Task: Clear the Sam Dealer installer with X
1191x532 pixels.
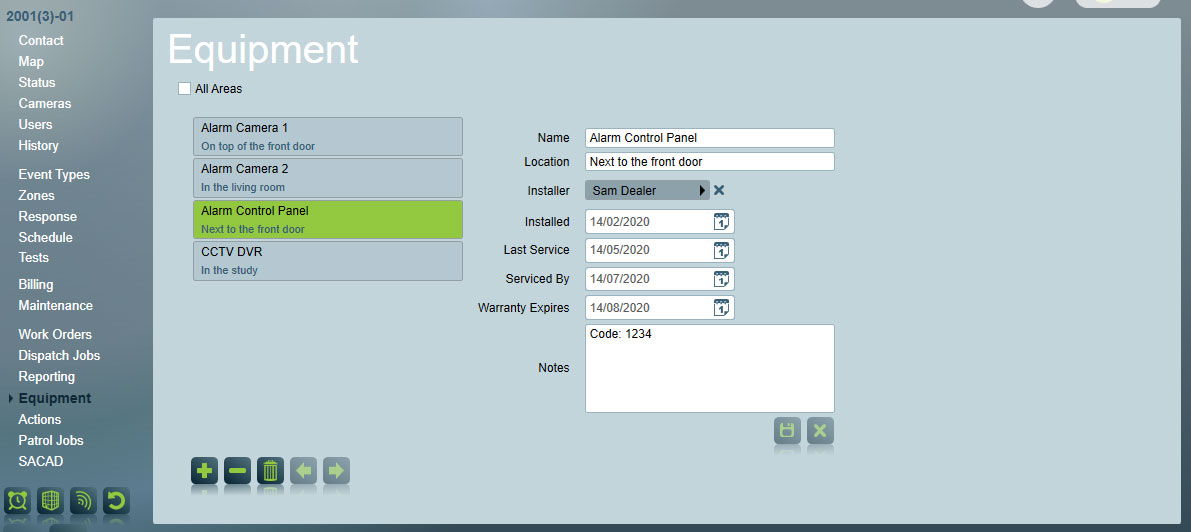Action: pyautogui.click(x=719, y=190)
